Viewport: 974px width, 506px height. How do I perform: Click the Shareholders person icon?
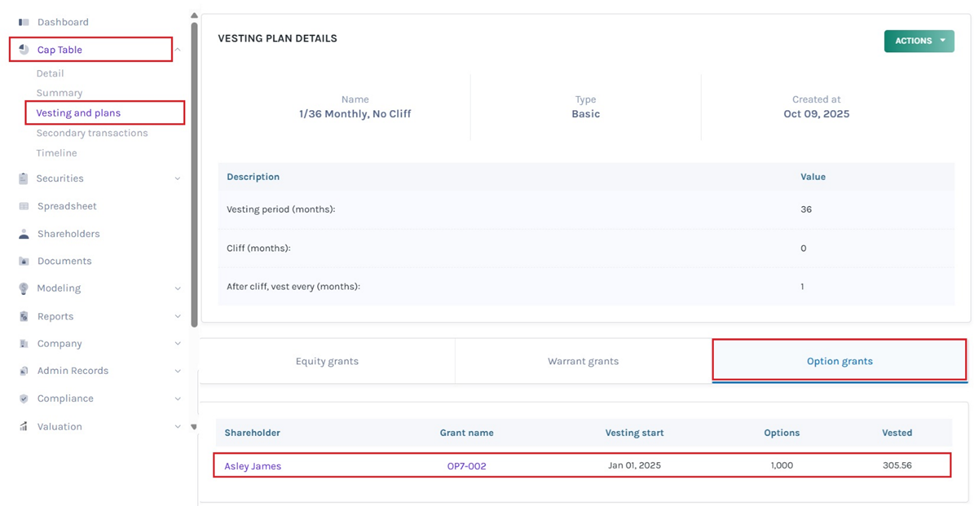pos(24,234)
